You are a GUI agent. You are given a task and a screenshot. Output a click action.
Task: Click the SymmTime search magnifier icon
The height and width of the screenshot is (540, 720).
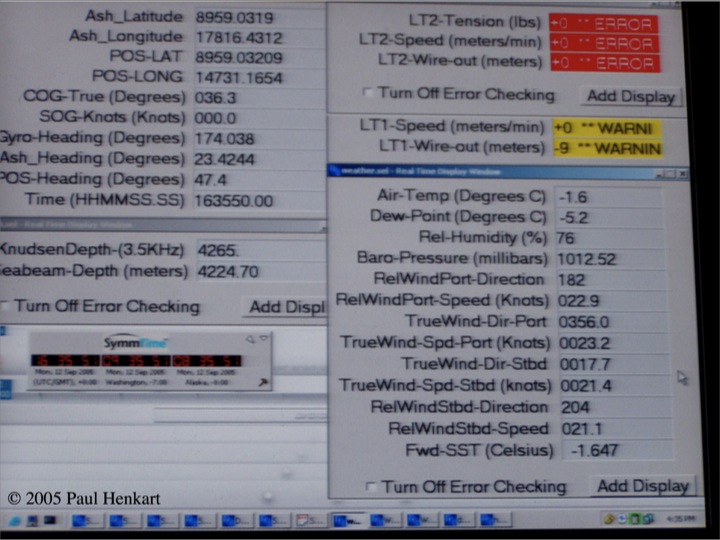coord(250,339)
